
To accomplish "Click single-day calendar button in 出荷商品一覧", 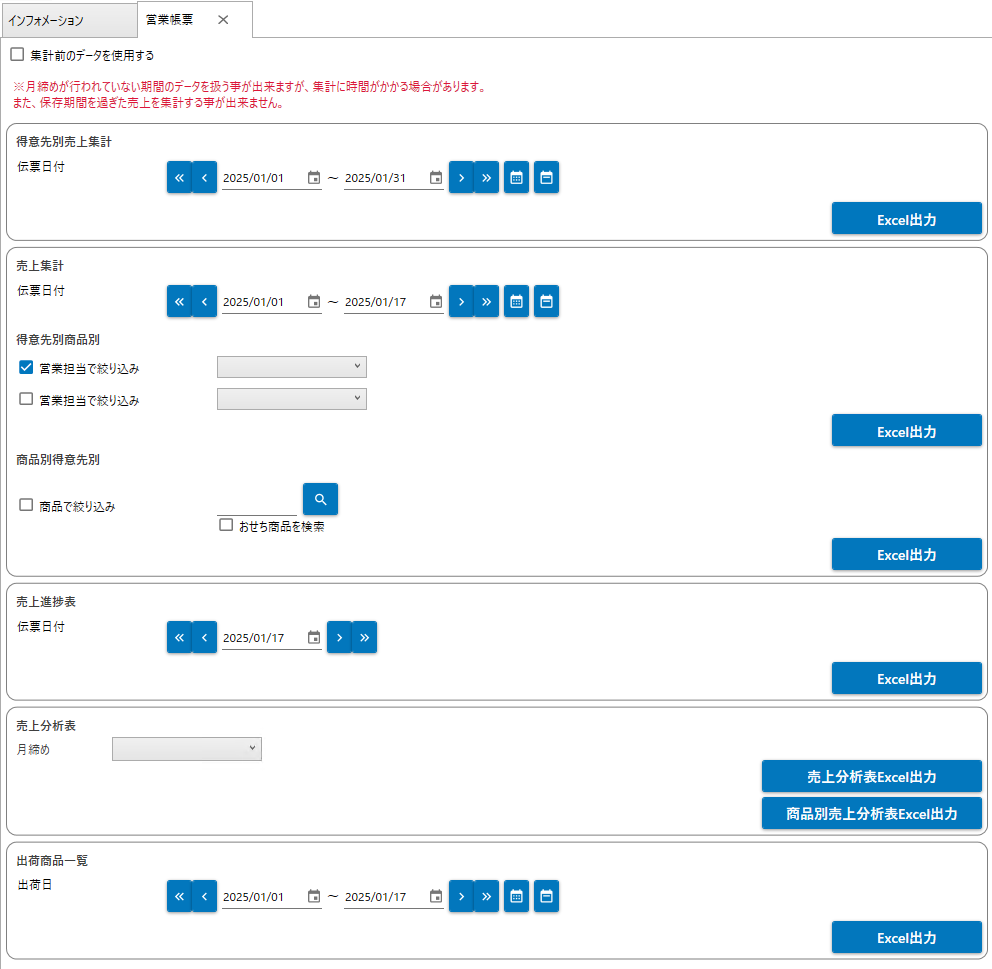I will click(x=547, y=896).
